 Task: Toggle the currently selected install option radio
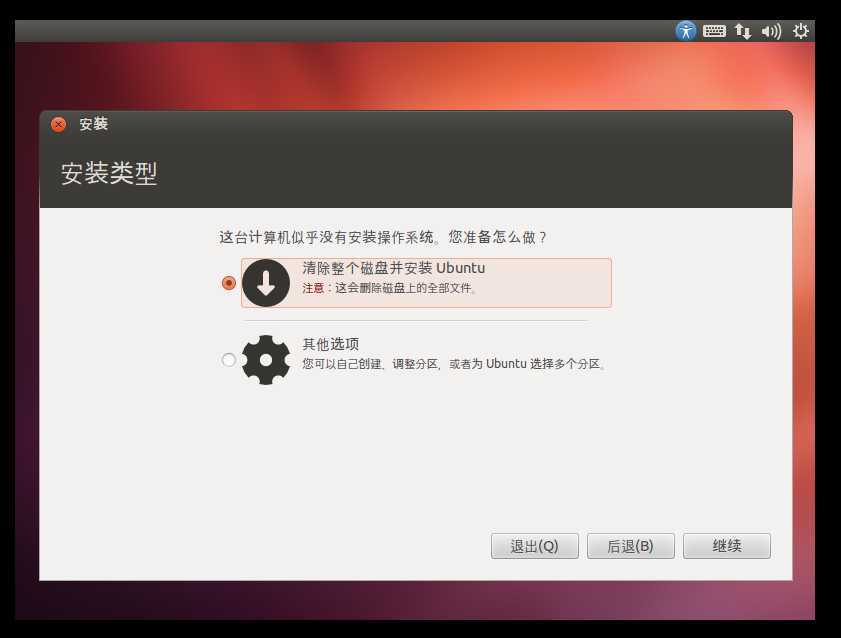pos(228,283)
